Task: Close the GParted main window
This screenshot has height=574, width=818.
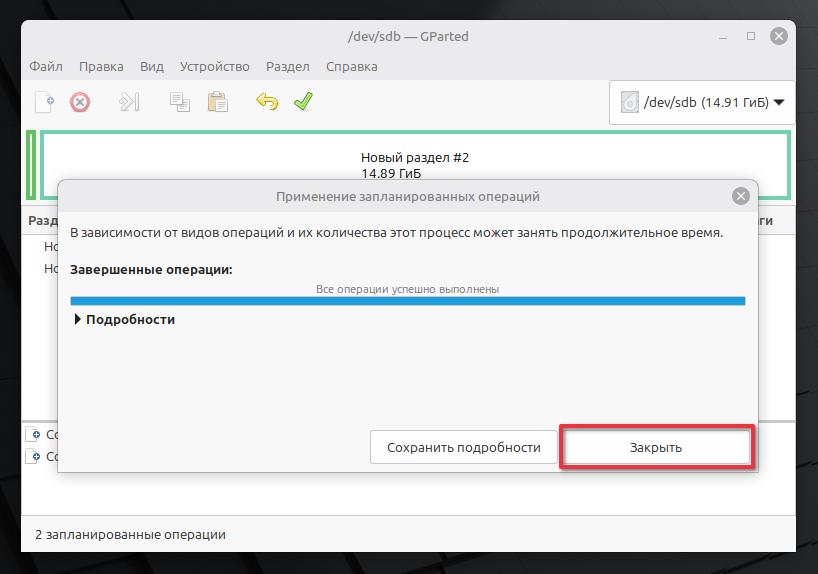Action: (x=779, y=36)
